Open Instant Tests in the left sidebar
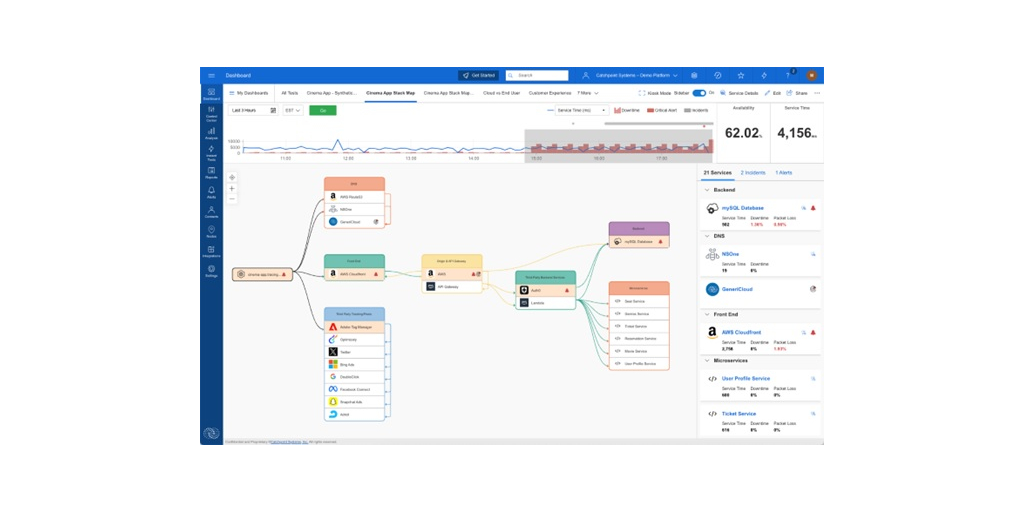1024x512 pixels. [x=211, y=153]
